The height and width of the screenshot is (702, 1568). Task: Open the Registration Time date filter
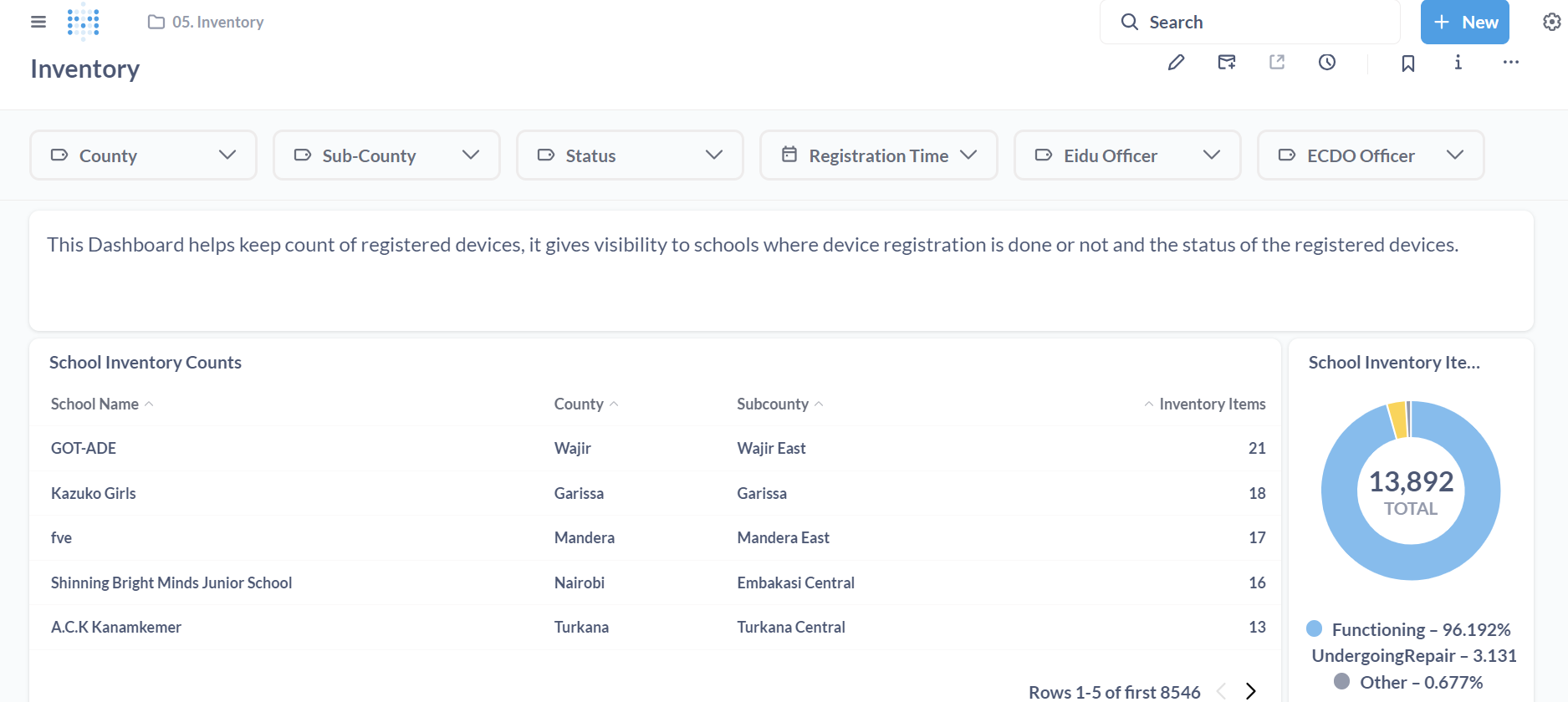[x=878, y=155]
